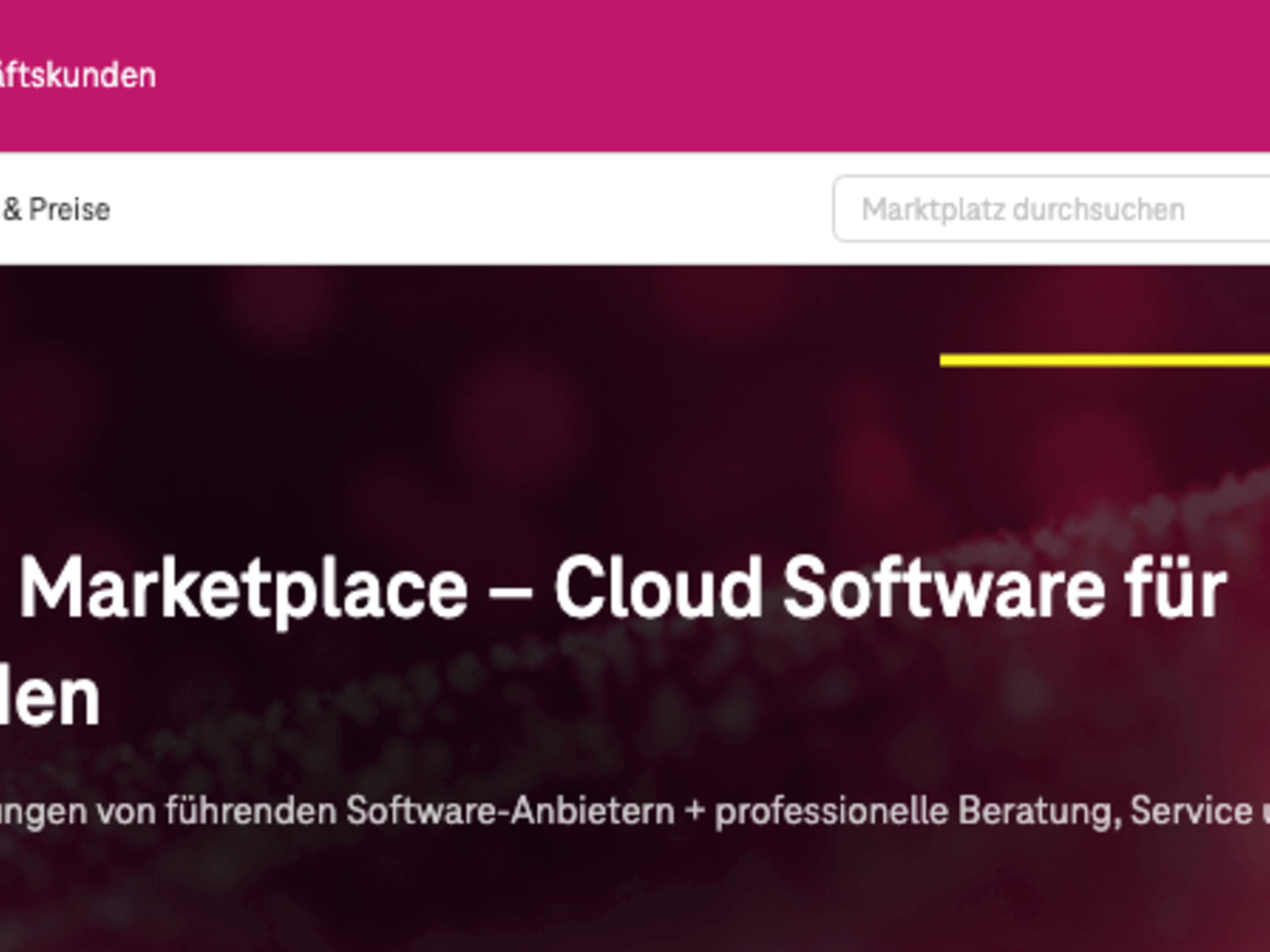Click the yellow accent line in hero

[x=1105, y=360]
